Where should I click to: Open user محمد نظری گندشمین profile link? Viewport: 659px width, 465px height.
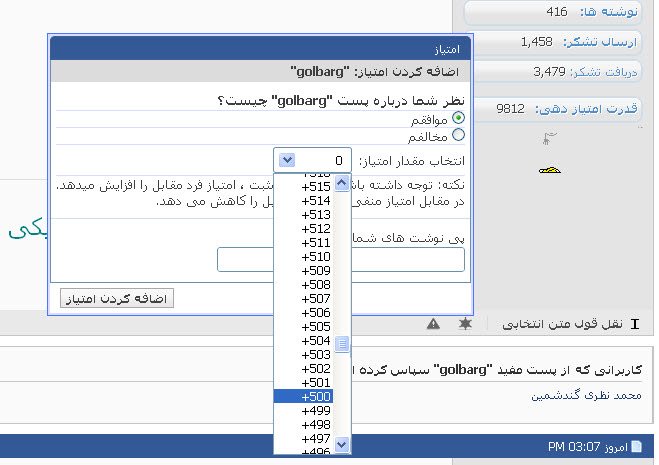pyautogui.click(x=586, y=396)
